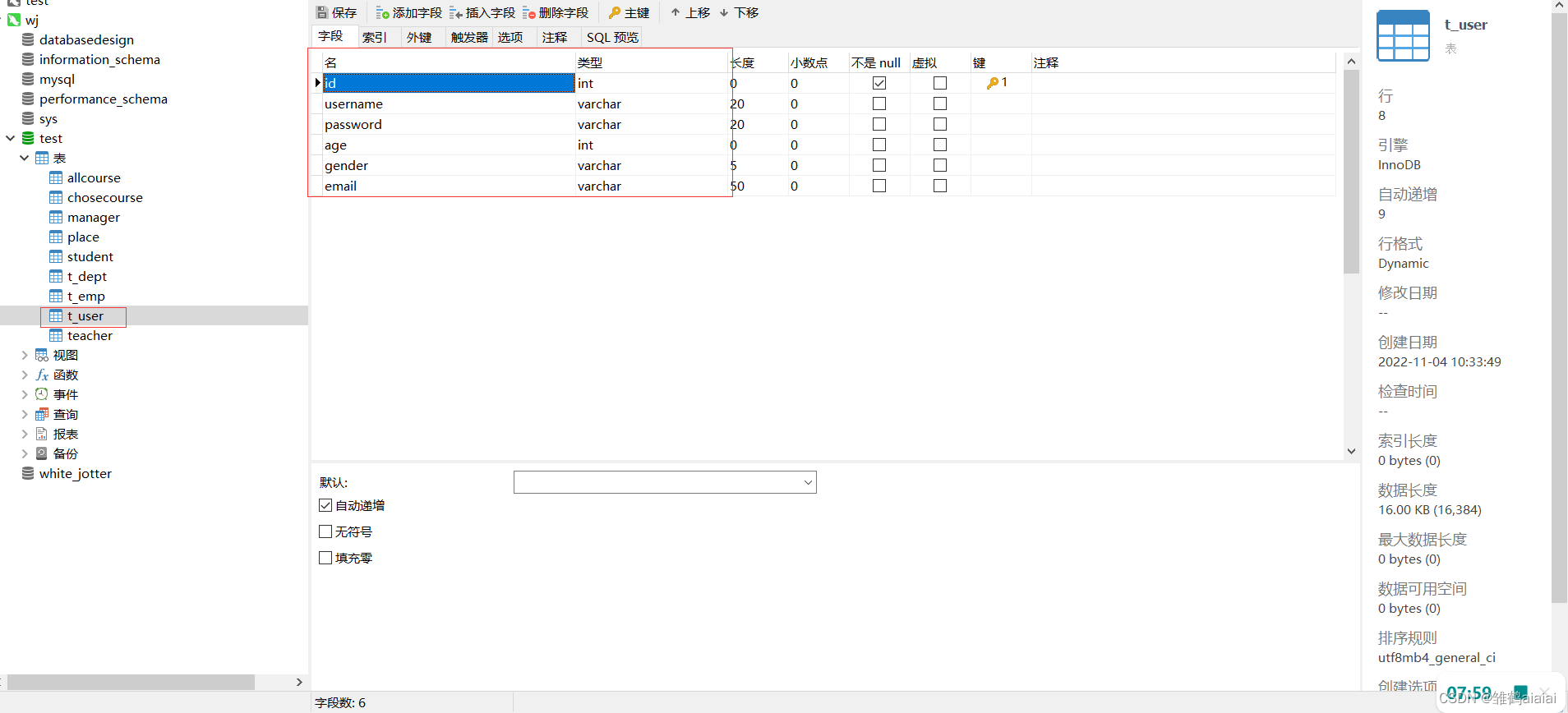Click the green test database icon

click(x=28, y=138)
